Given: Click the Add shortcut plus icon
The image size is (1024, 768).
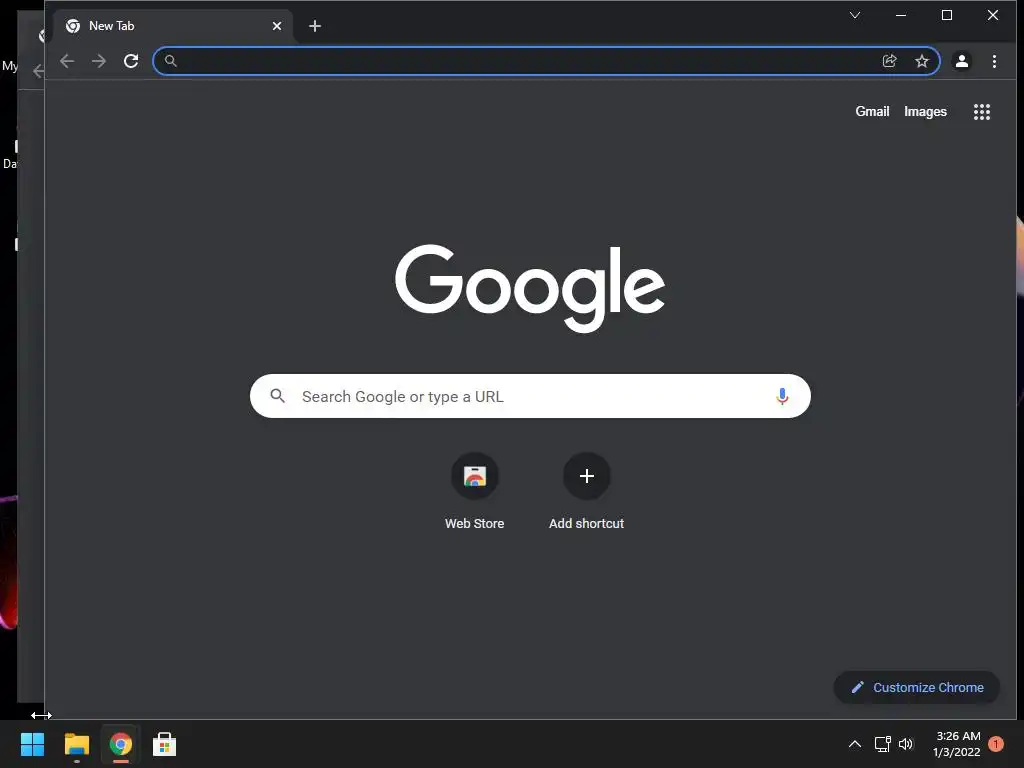Looking at the screenshot, I should [586, 476].
